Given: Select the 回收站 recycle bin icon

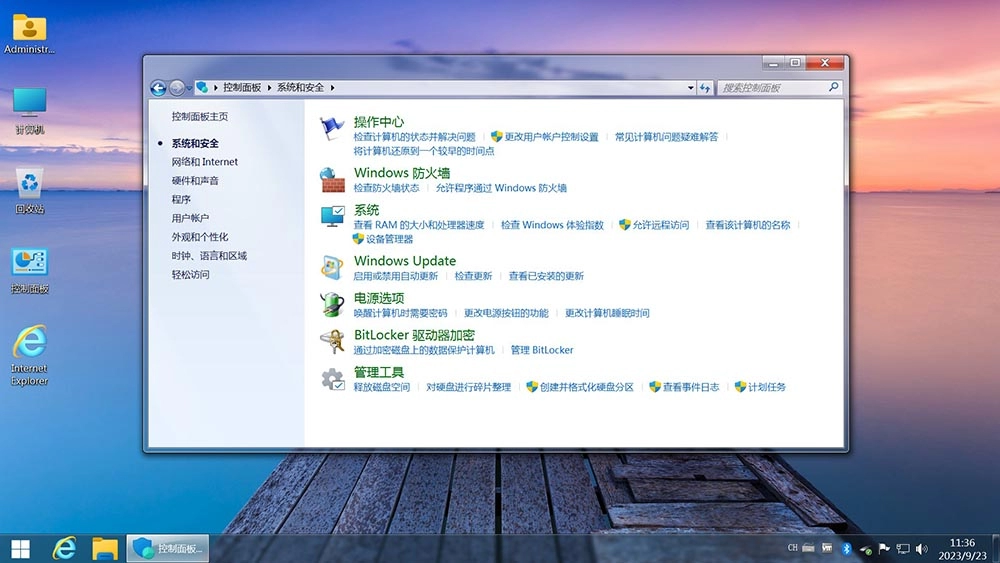Looking at the screenshot, I should point(29,191).
